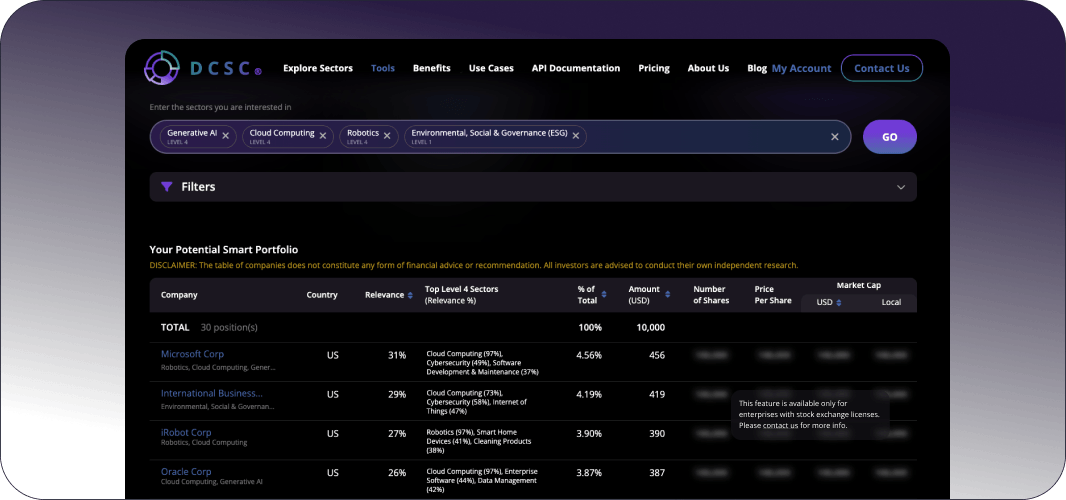This screenshot has width=1066, height=500.
Task: Expand the Filters panel chevron
Action: pyautogui.click(x=900, y=187)
